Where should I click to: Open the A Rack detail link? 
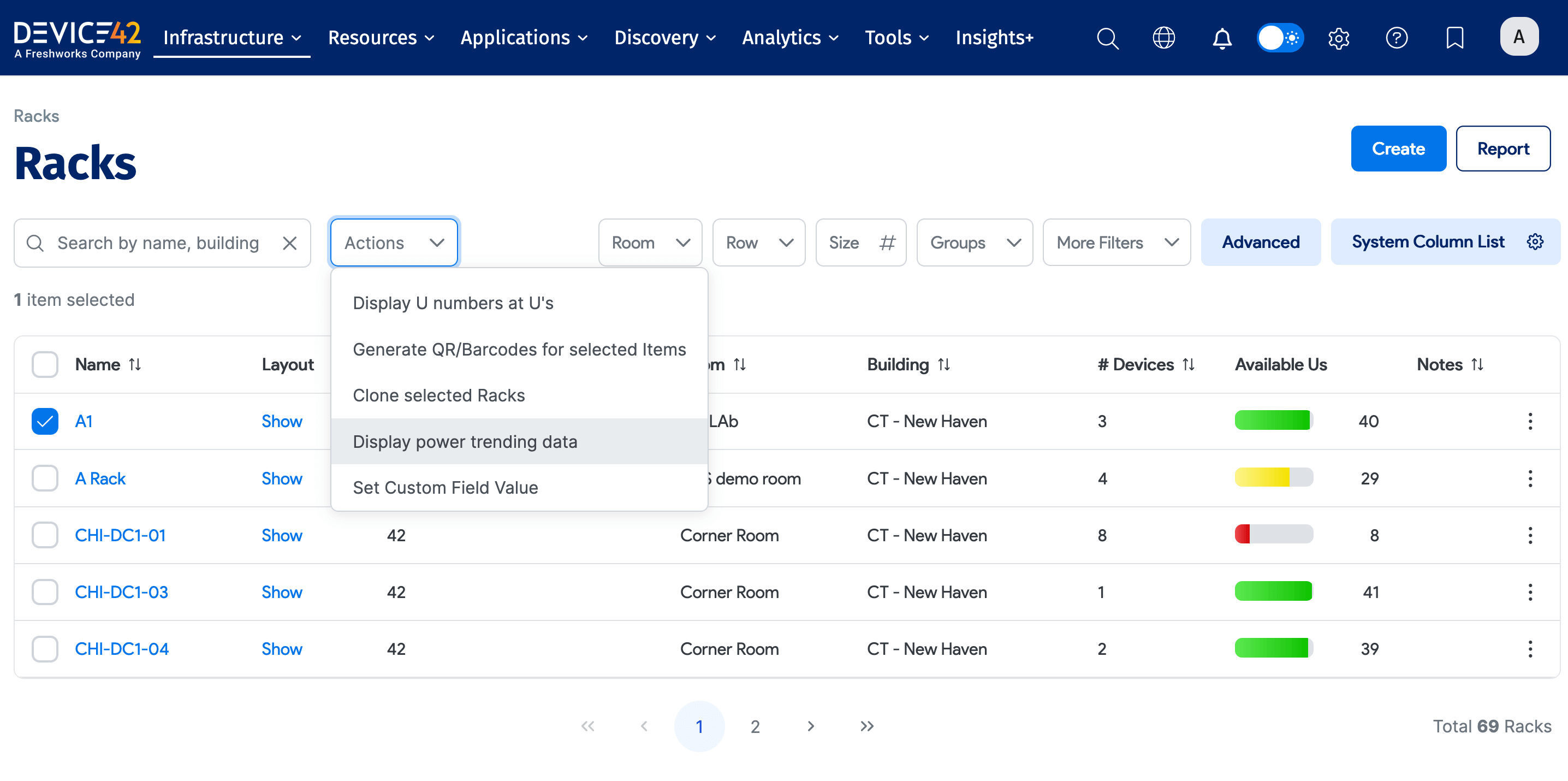tap(100, 478)
